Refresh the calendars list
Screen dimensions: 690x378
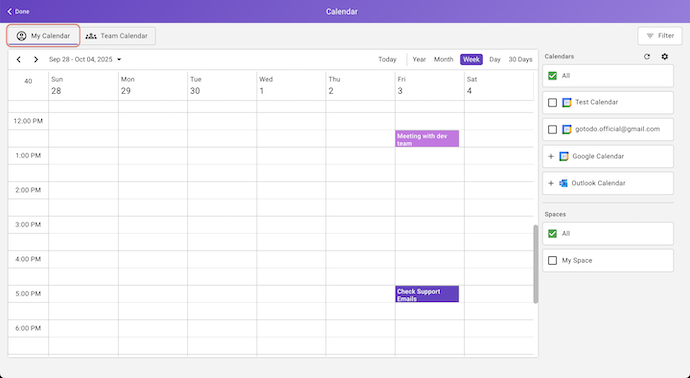[647, 56]
